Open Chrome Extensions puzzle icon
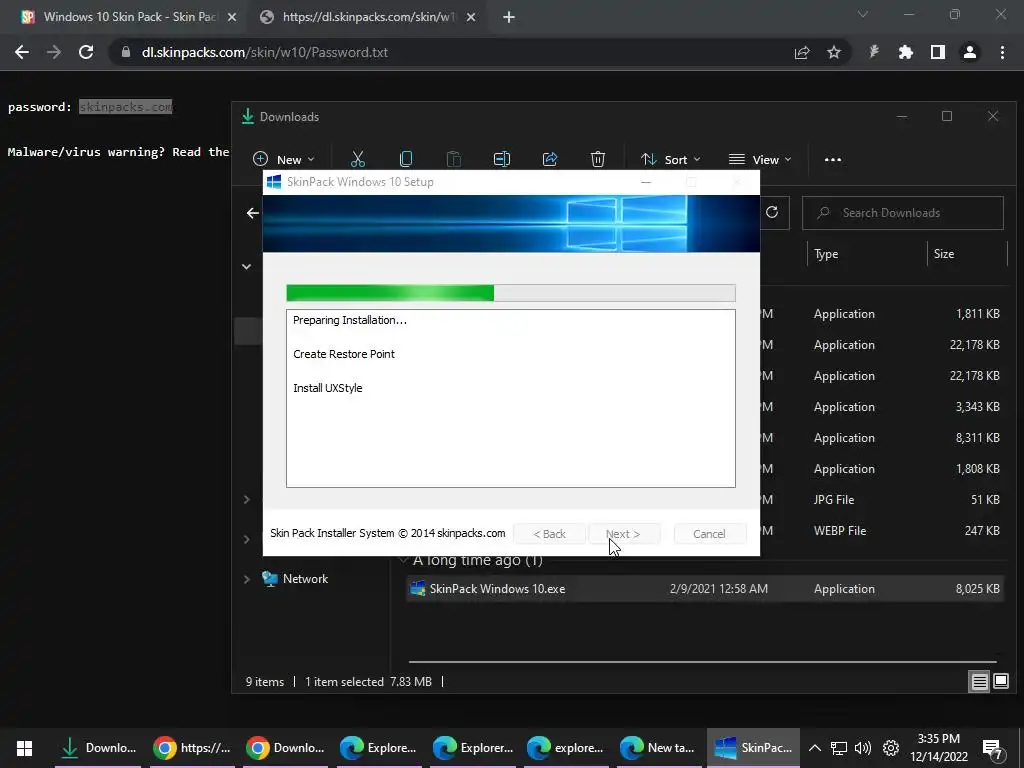 905,52
